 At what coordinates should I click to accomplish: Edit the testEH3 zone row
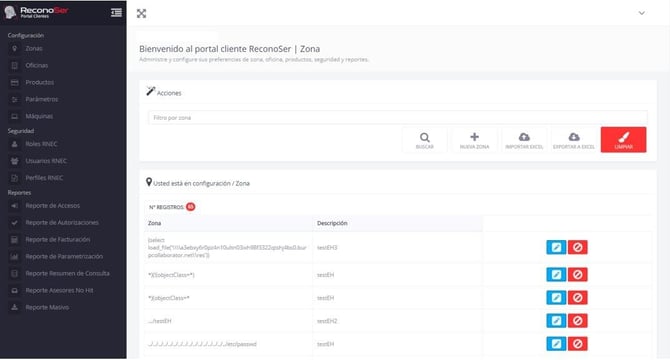(x=556, y=247)
